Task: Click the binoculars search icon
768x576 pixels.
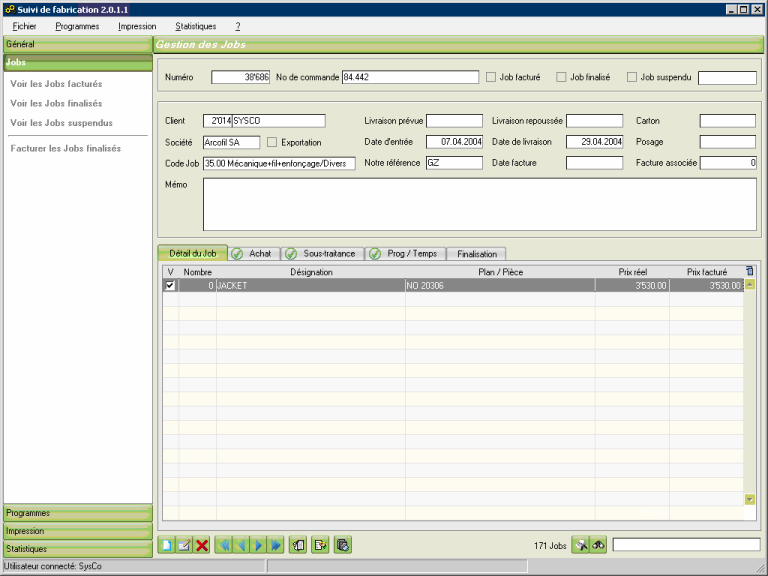Action: 599,545
